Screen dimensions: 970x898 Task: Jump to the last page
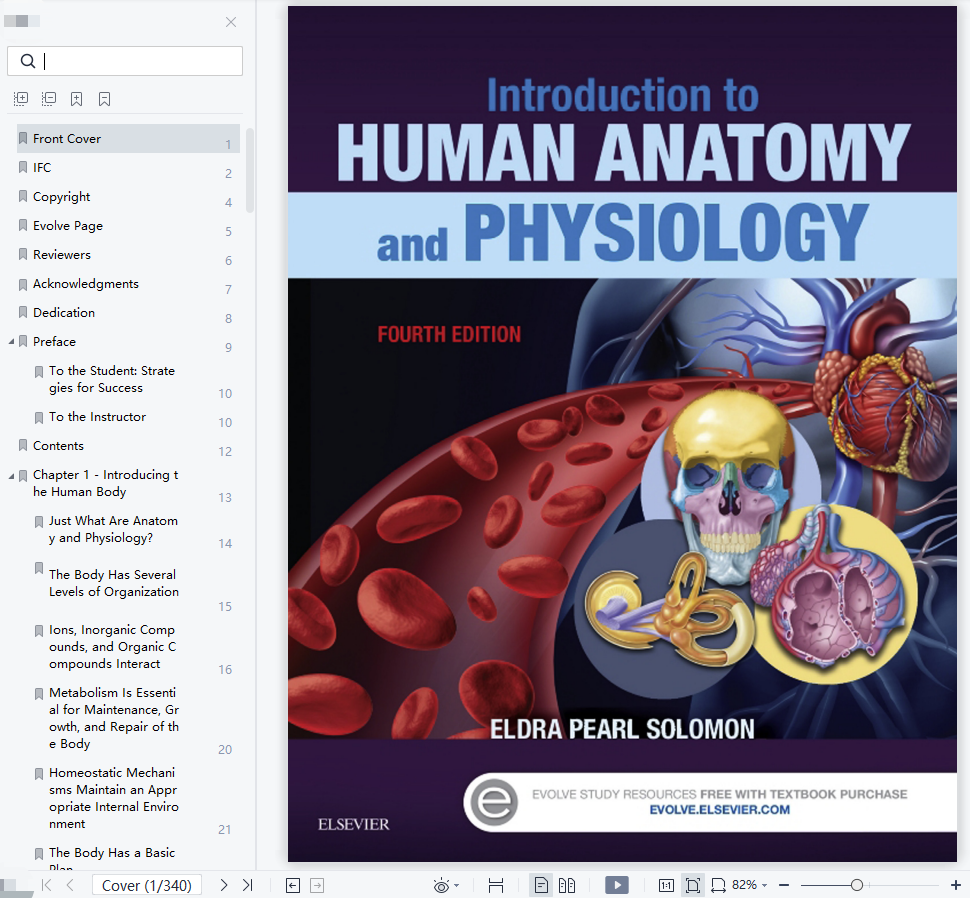point(247,885)
